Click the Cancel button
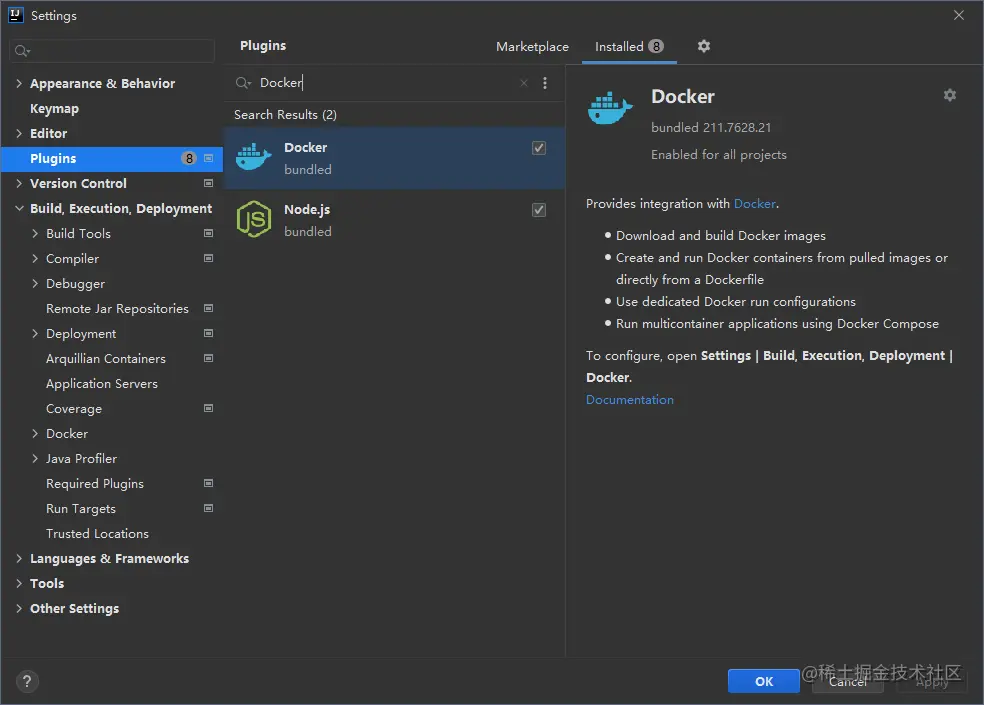The image size is (984, 705). (848, 681)
